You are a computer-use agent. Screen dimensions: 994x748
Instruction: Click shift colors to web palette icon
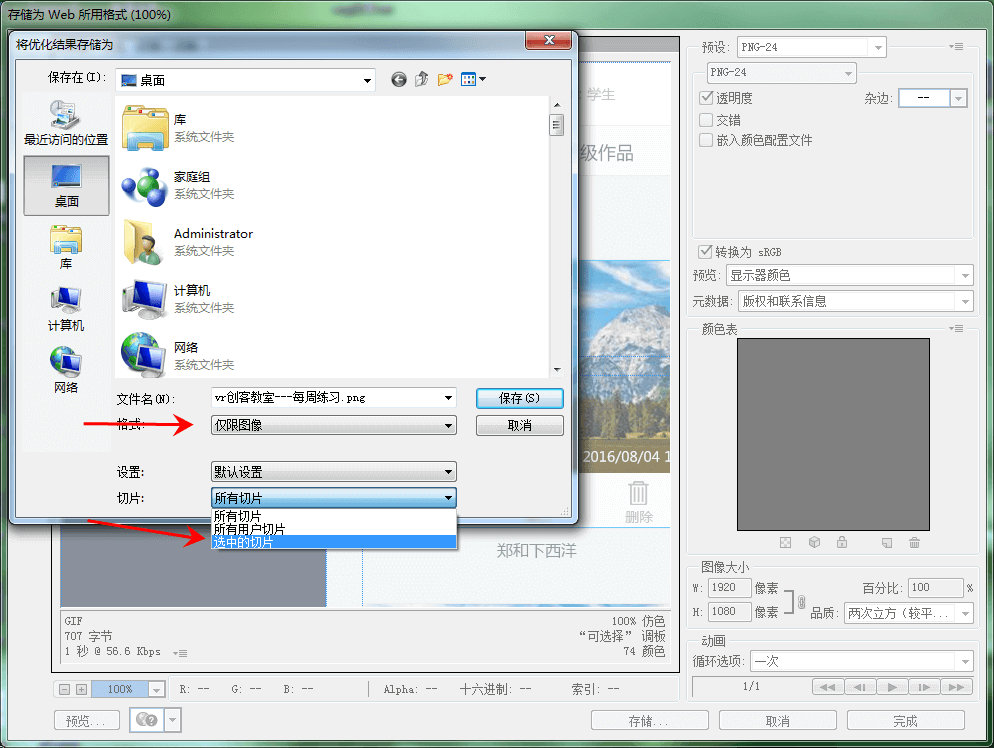[x=815, y=543]
